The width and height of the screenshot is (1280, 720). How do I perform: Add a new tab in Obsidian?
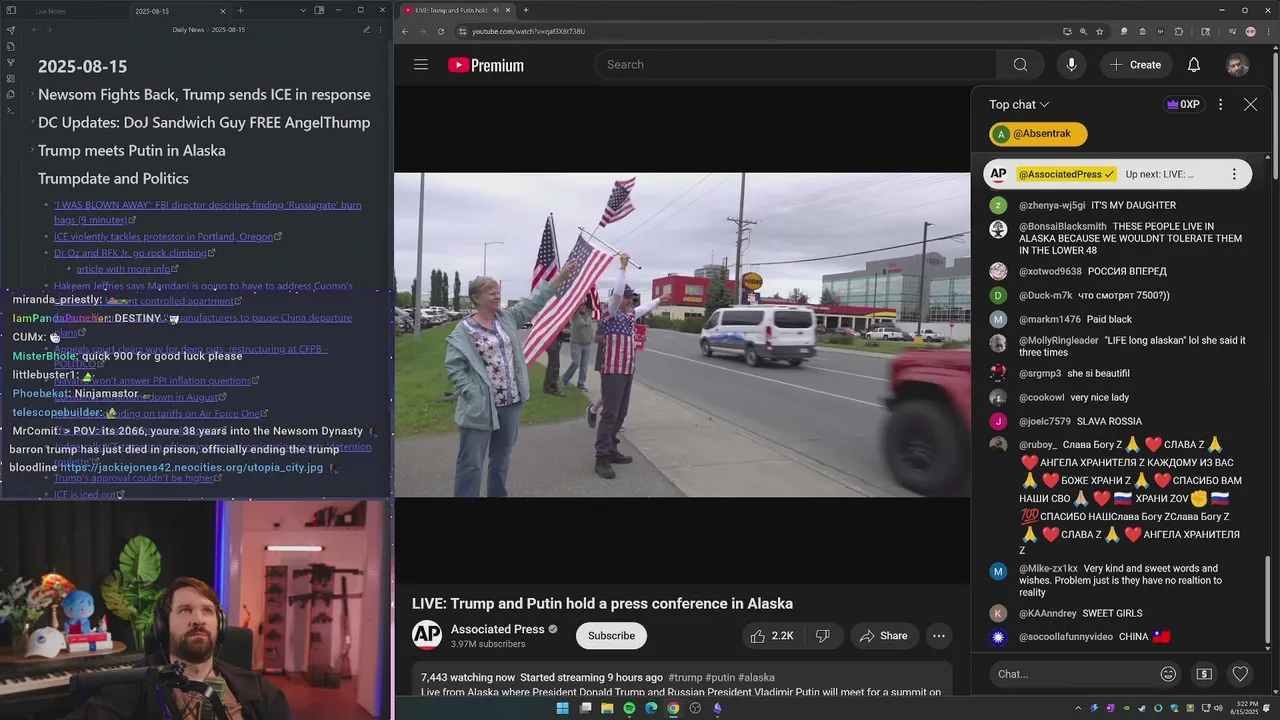(240, 10)
